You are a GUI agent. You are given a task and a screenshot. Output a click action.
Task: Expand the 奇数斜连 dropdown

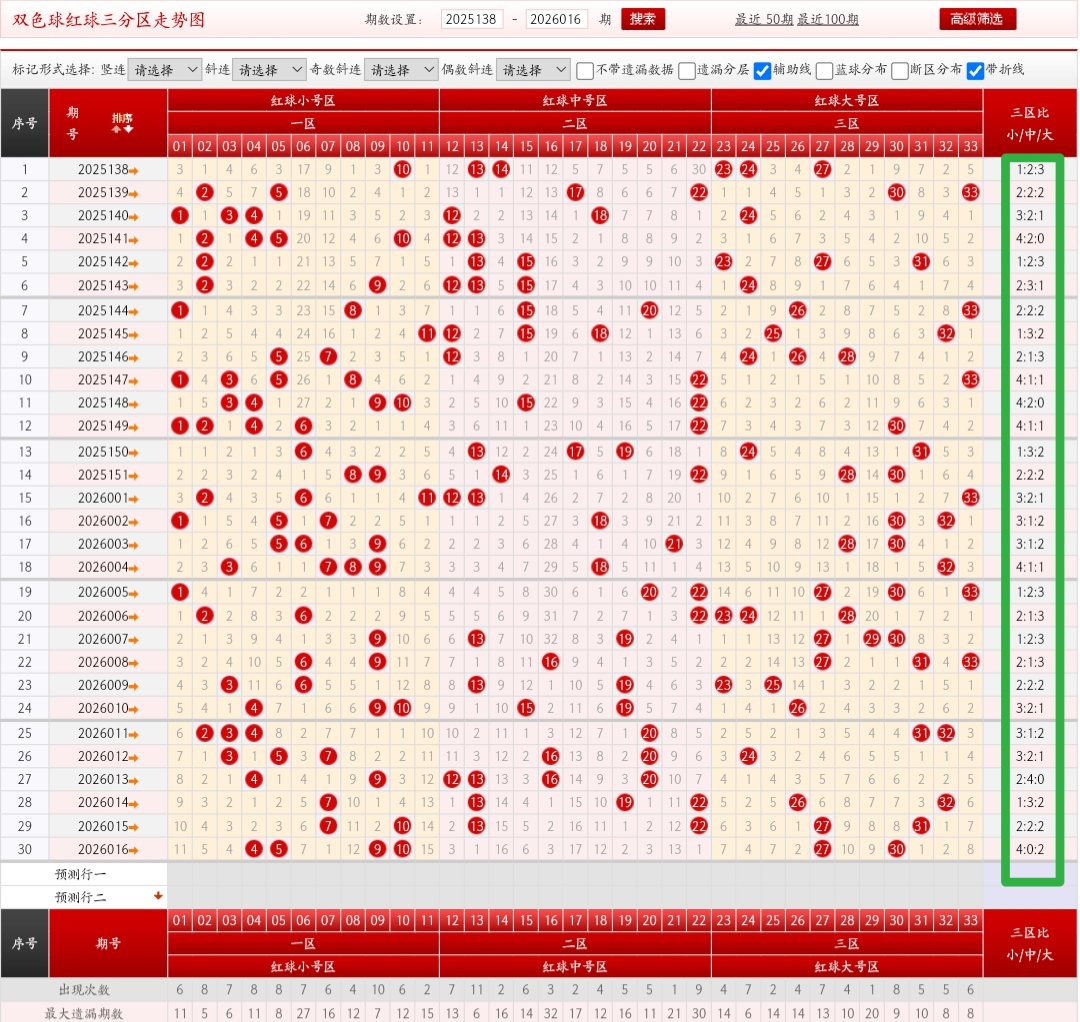pos(401,70)
